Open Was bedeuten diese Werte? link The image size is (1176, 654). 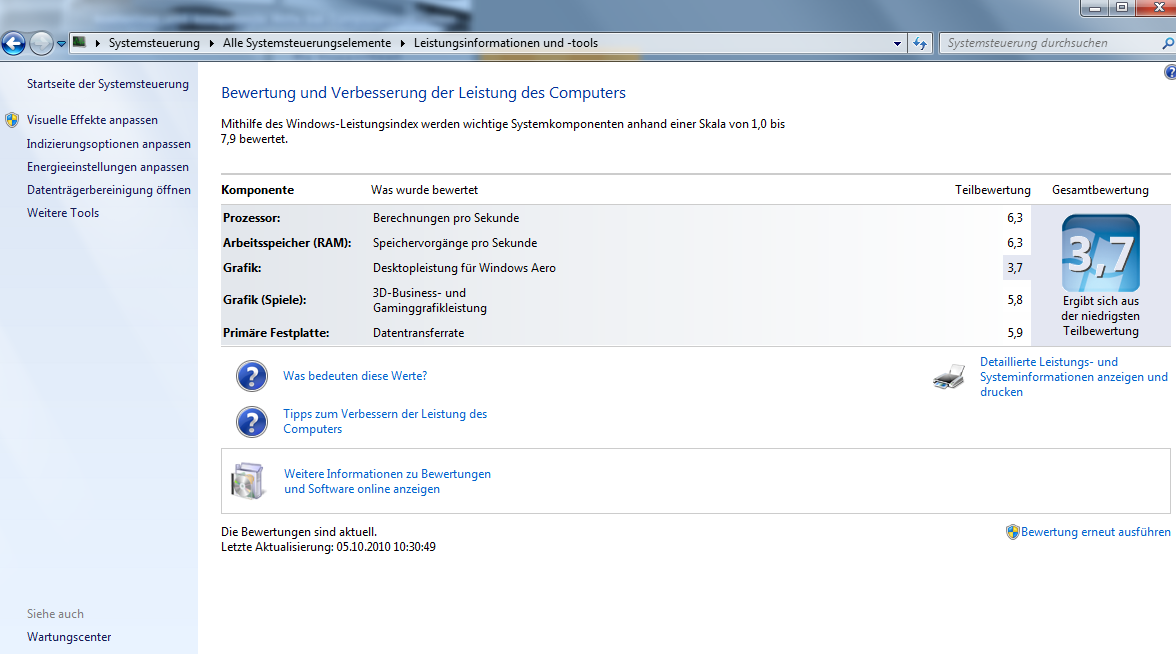[355, 376]
